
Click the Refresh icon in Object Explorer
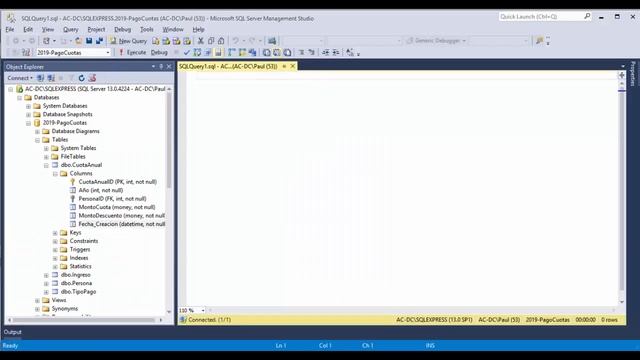82,78
